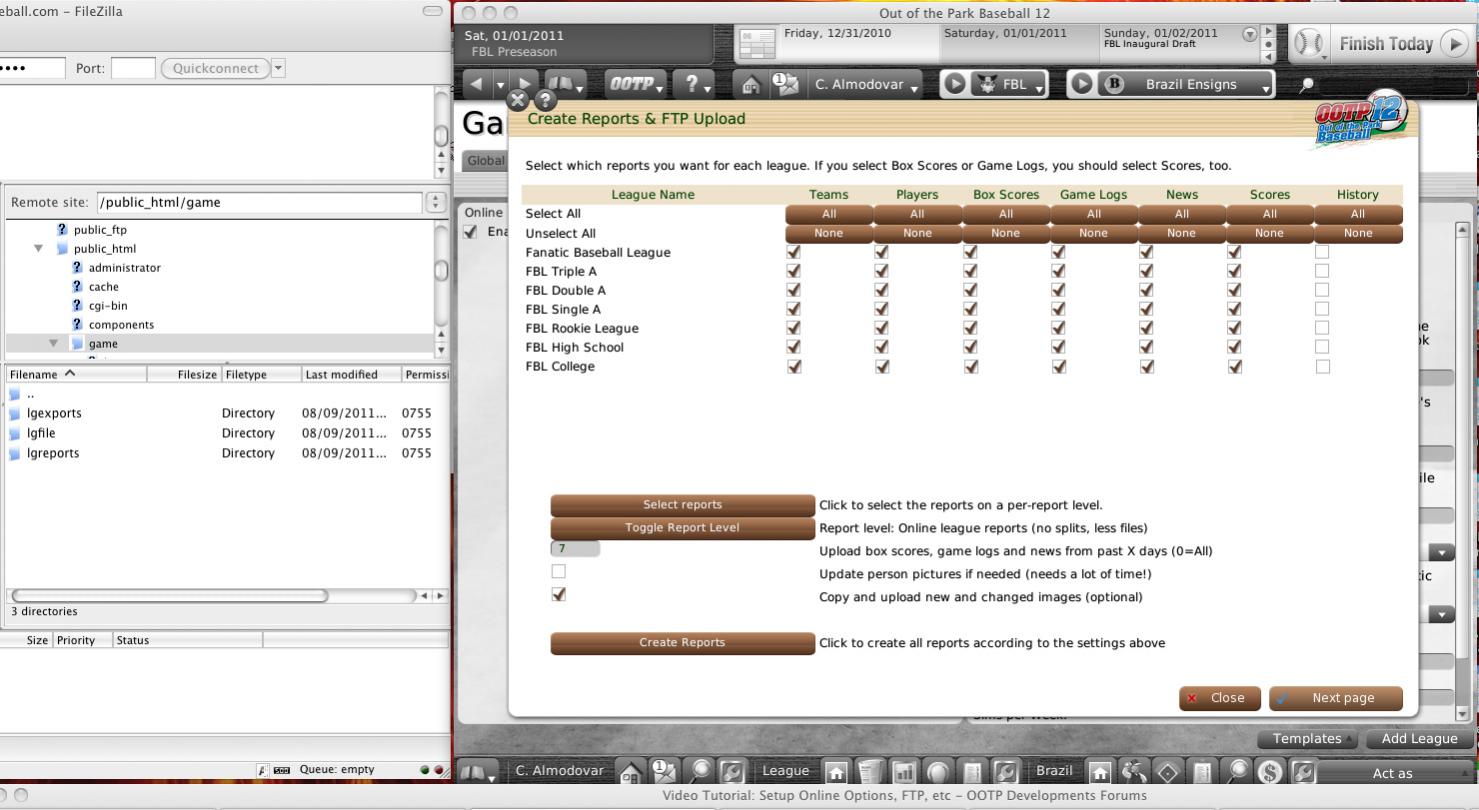Check Update person pictures if needed

558,571
